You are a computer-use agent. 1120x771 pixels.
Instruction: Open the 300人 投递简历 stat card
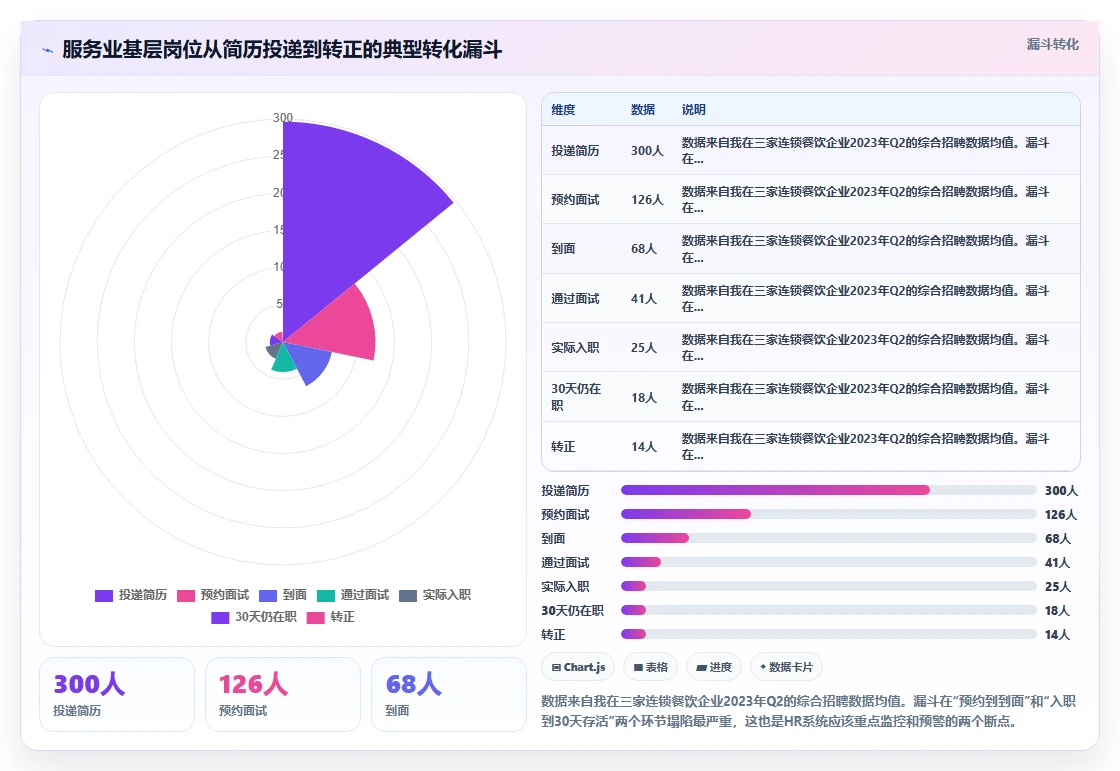116,695
